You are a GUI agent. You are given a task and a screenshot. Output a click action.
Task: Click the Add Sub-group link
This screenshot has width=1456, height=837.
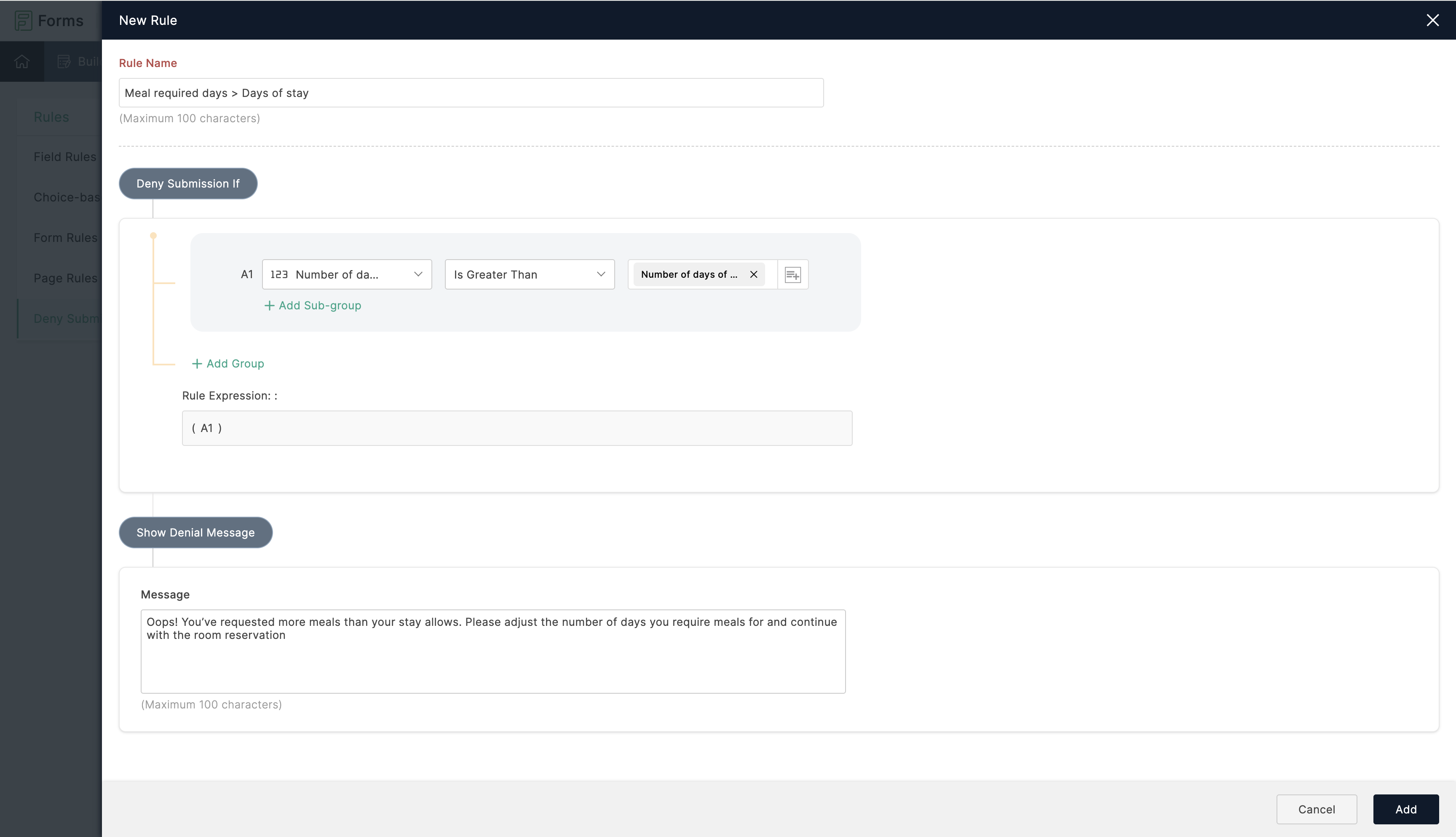pos(319,306)
